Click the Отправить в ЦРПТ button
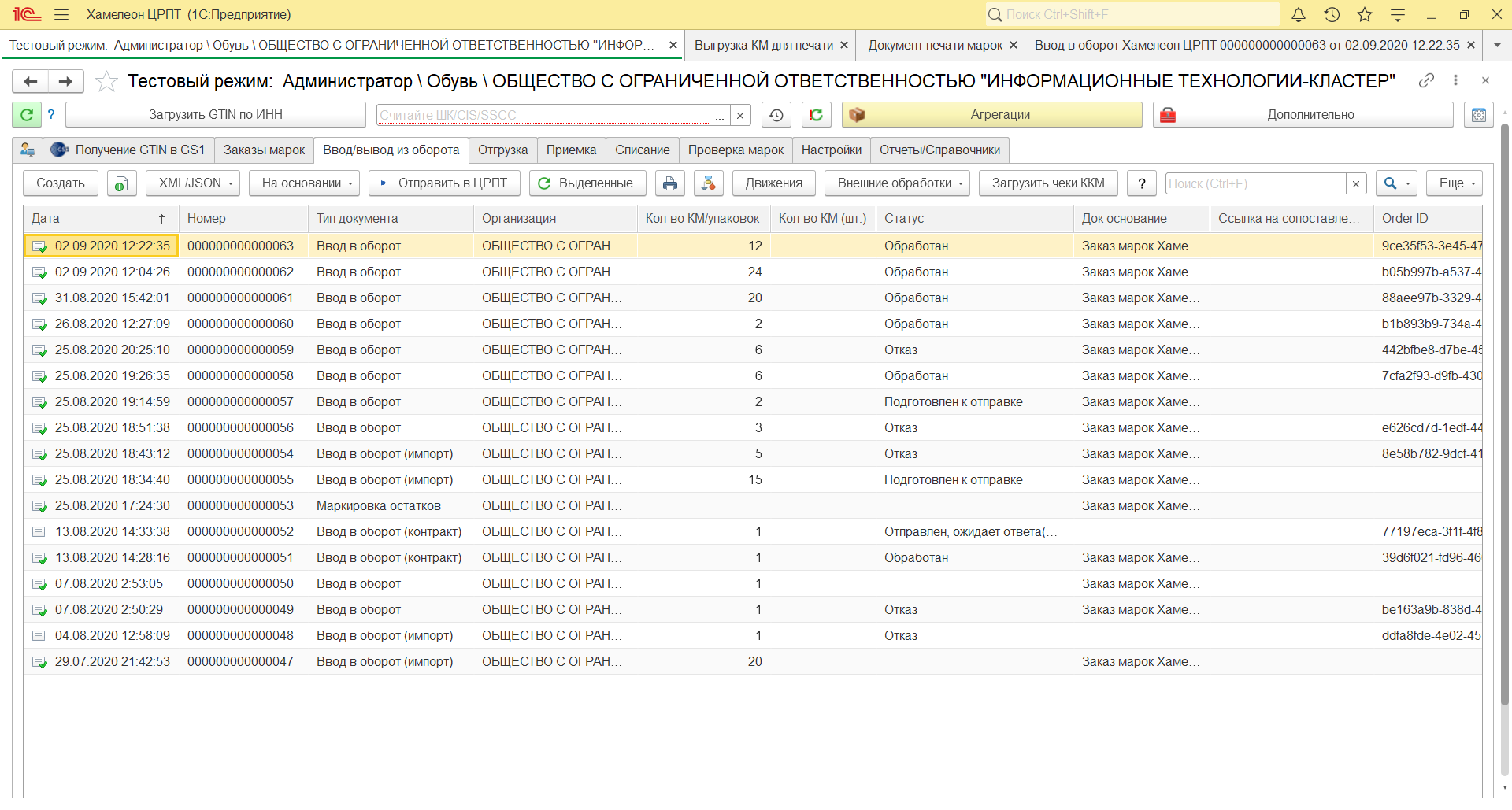Screen dimensions: 1512x810 click(x=444, y=183)
